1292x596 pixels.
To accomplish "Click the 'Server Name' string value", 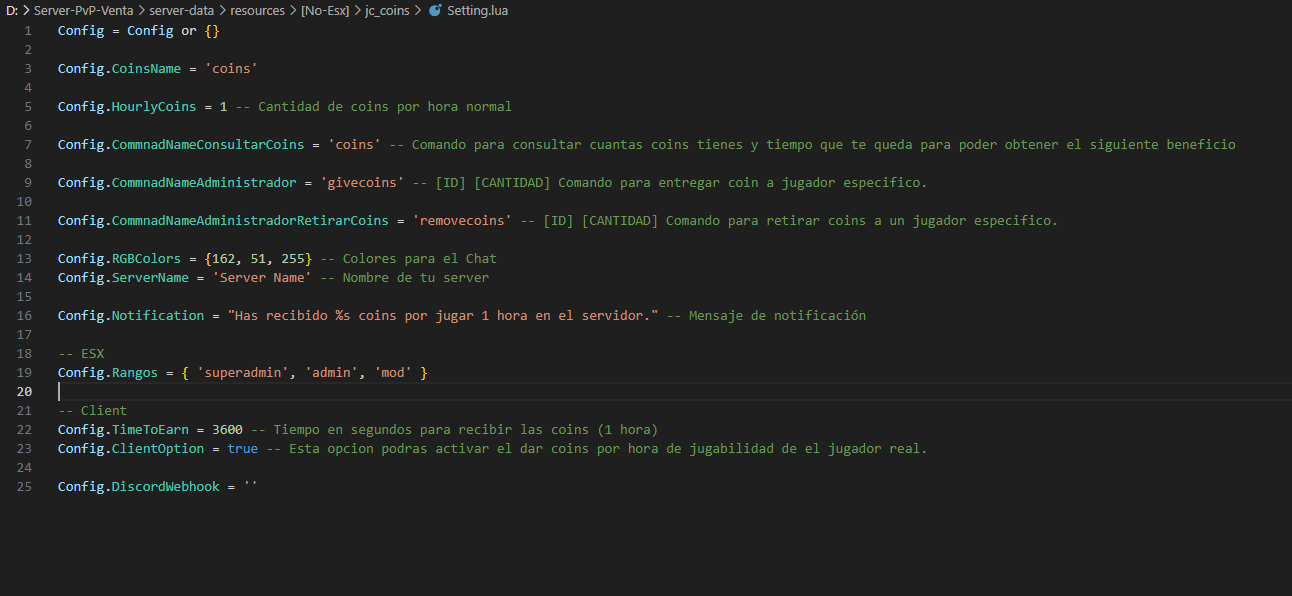I will (263, 277).
